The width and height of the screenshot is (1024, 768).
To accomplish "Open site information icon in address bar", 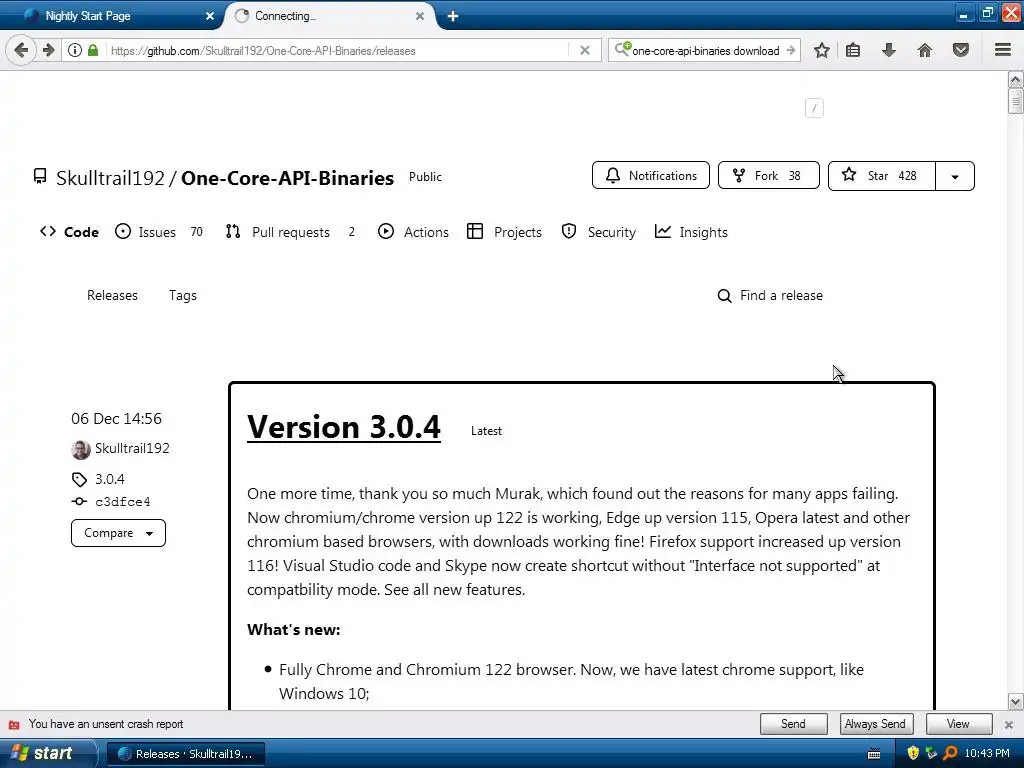I will 75,50.
